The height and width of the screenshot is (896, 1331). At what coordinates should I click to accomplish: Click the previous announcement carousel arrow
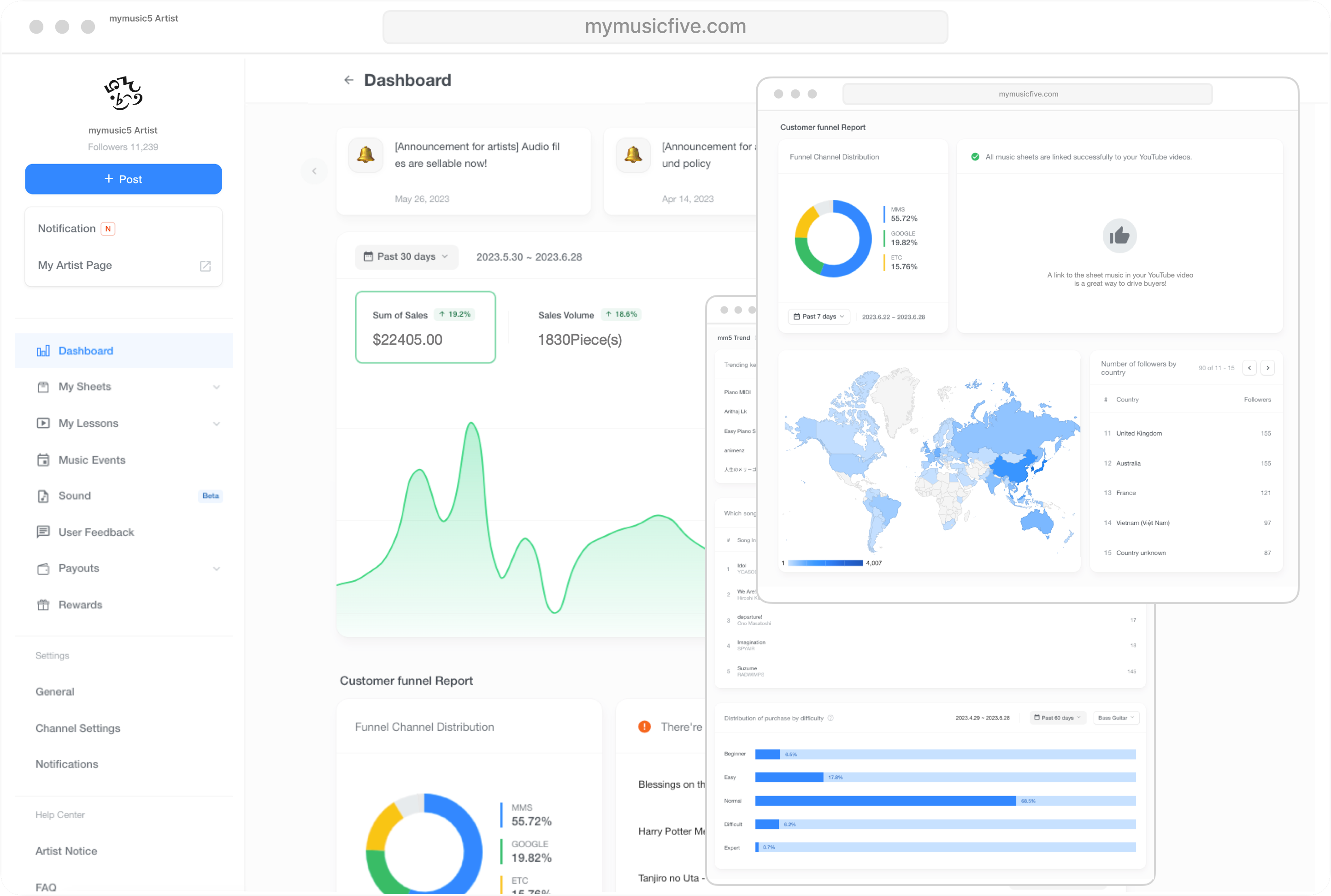click(314, 171)
